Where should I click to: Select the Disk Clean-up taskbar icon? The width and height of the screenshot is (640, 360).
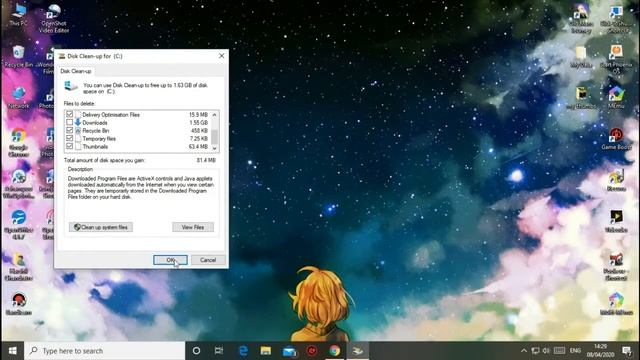358,351
